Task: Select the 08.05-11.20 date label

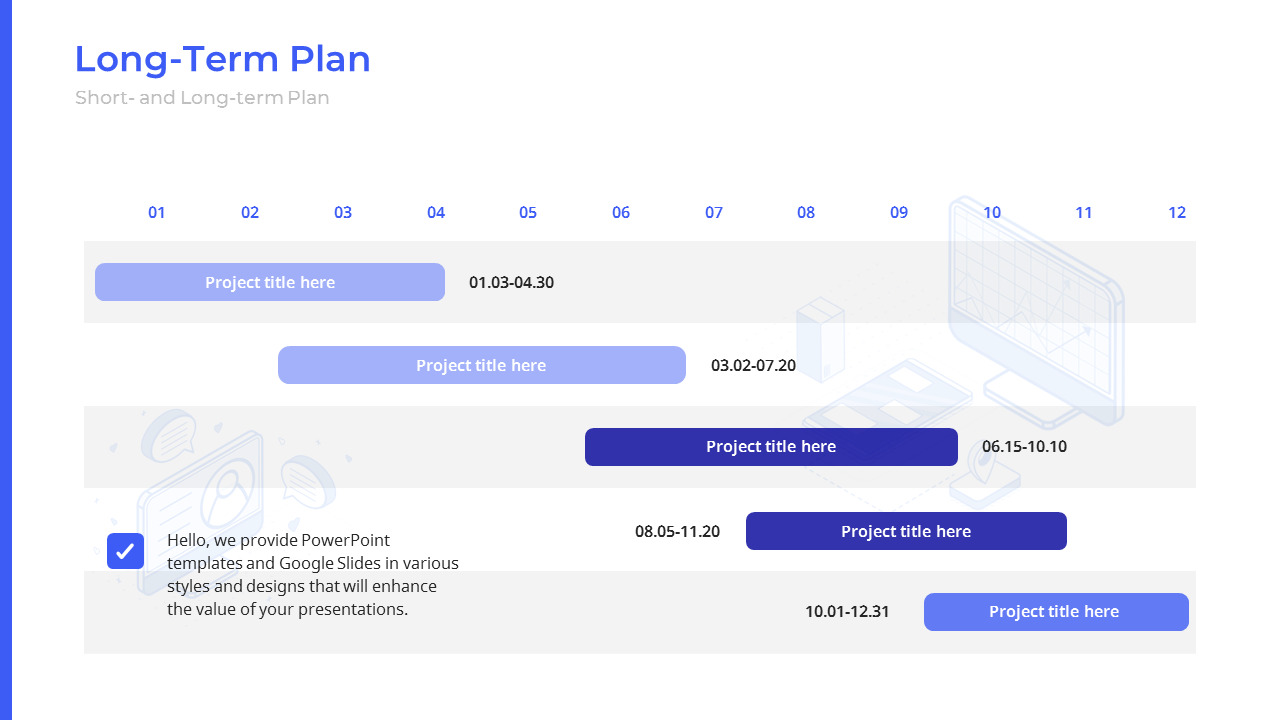Action: [677, 531]
